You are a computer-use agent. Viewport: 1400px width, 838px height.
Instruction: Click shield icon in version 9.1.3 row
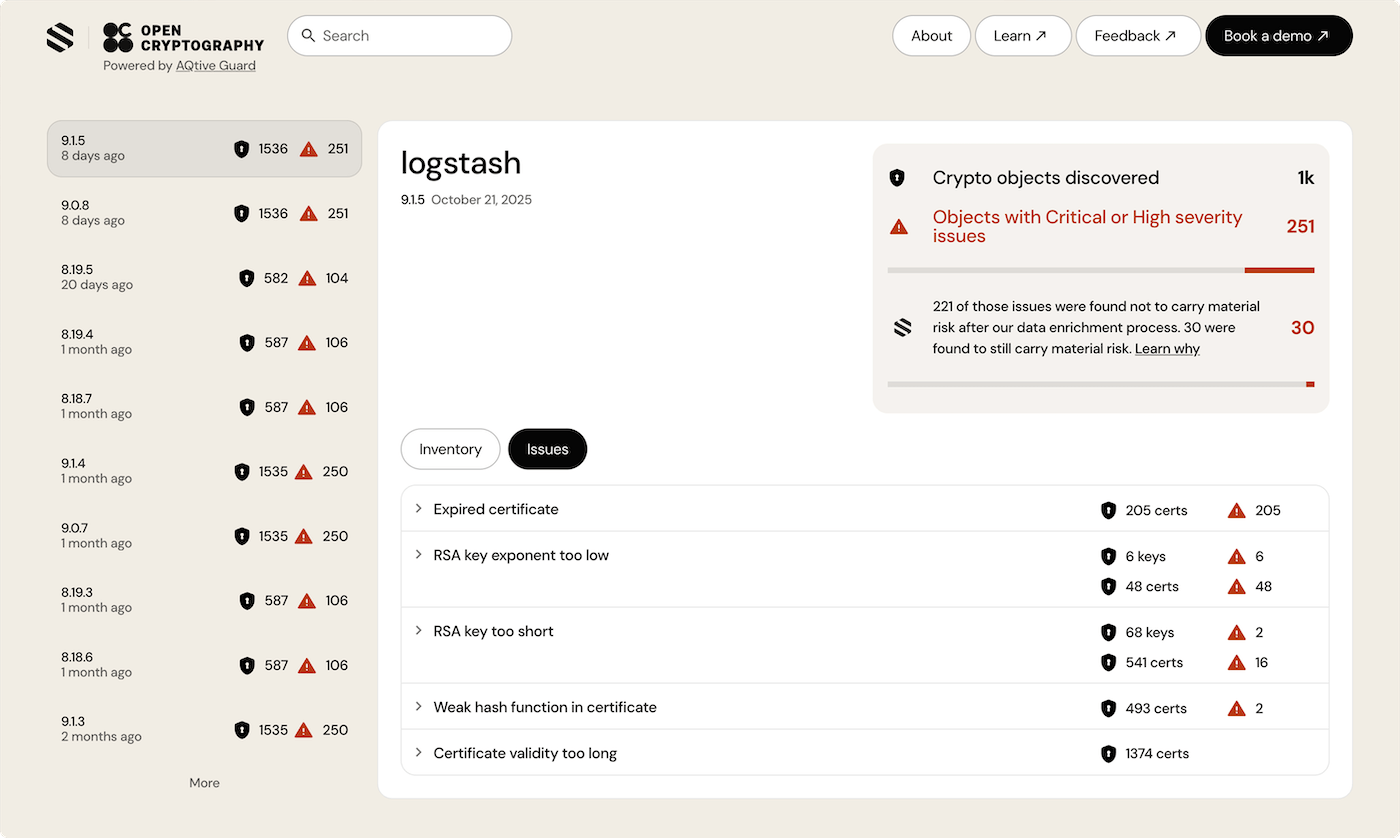[x=241, y=730]
